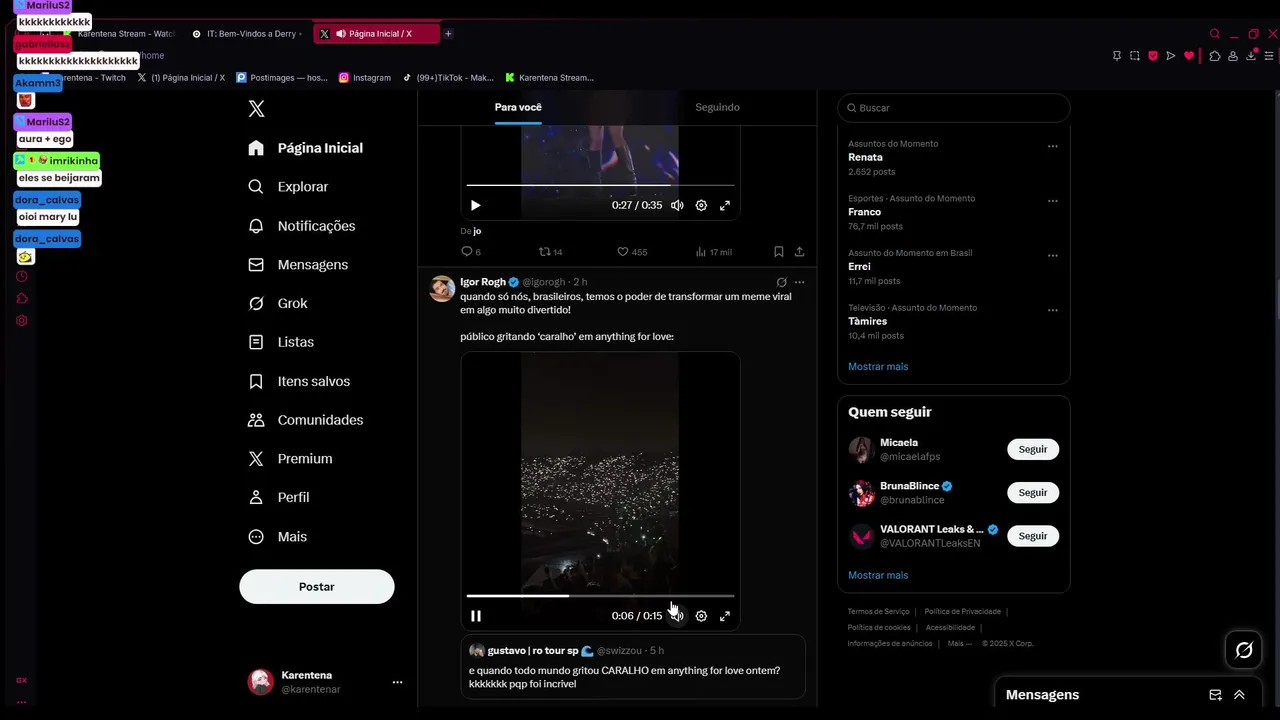Open the floating Grok button at bottom right
This screenshot has width=1280, height=720.
point(1244,651)
